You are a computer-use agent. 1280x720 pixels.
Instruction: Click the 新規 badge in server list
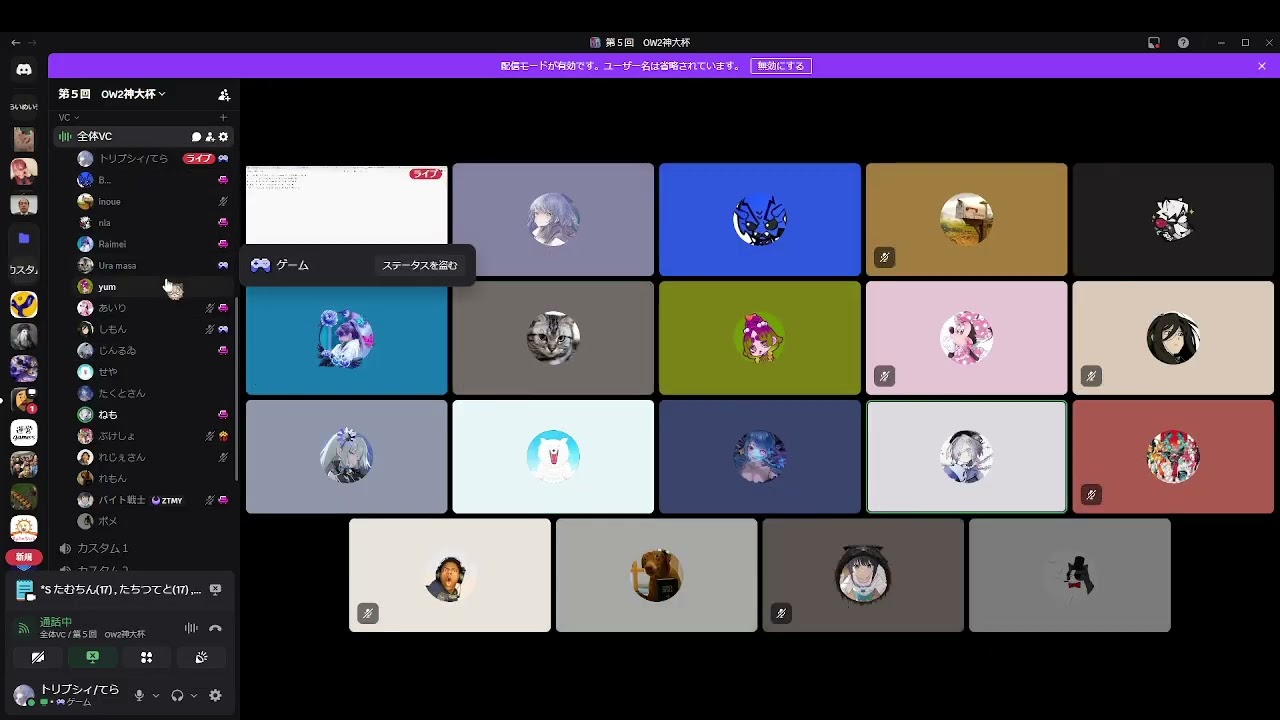[x=24, y=557]
